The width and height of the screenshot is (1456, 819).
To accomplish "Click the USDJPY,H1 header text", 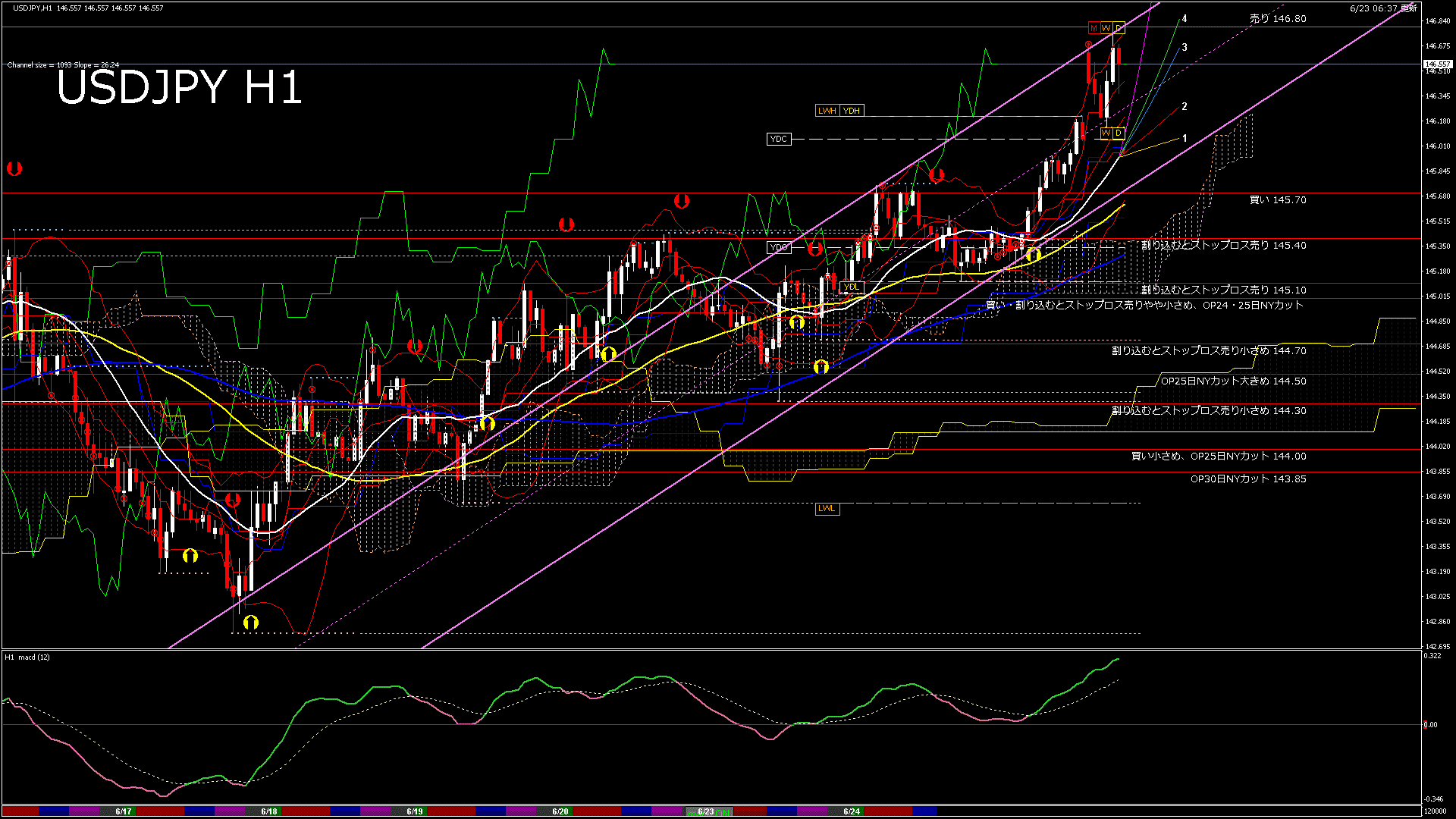I will tap(33, 8).
